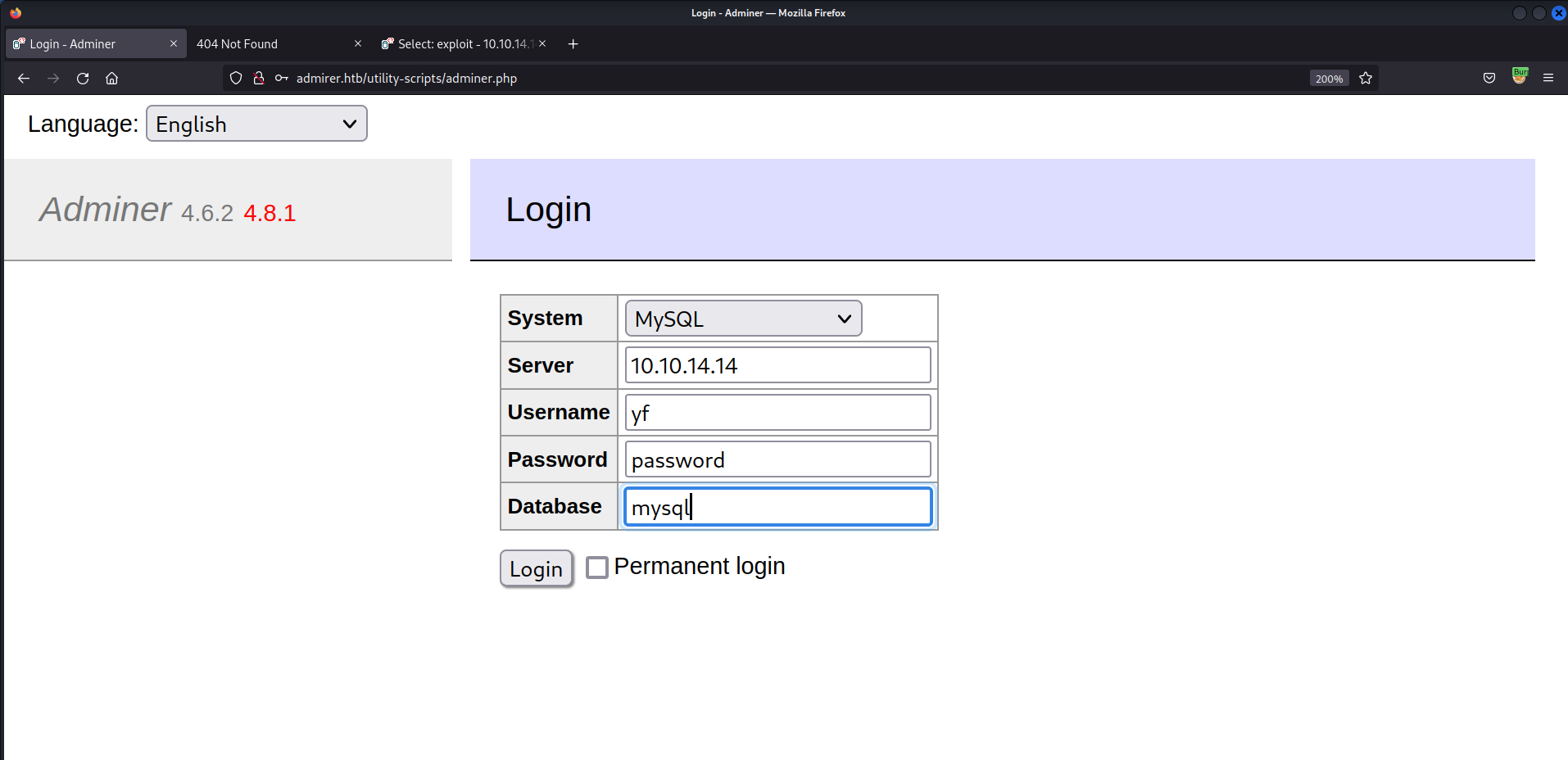
Task: Open the System MySQL dropdown
Action: pyautogui.click(x=743, y=318)
